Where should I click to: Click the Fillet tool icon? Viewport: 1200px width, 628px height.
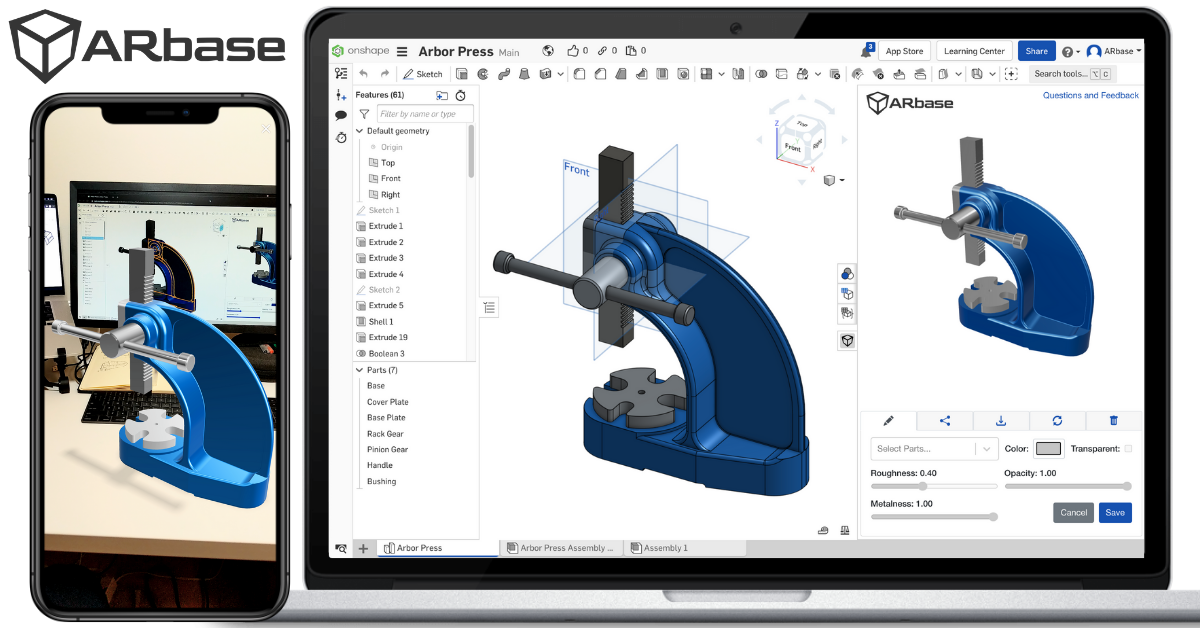click(x=578, y=73)
